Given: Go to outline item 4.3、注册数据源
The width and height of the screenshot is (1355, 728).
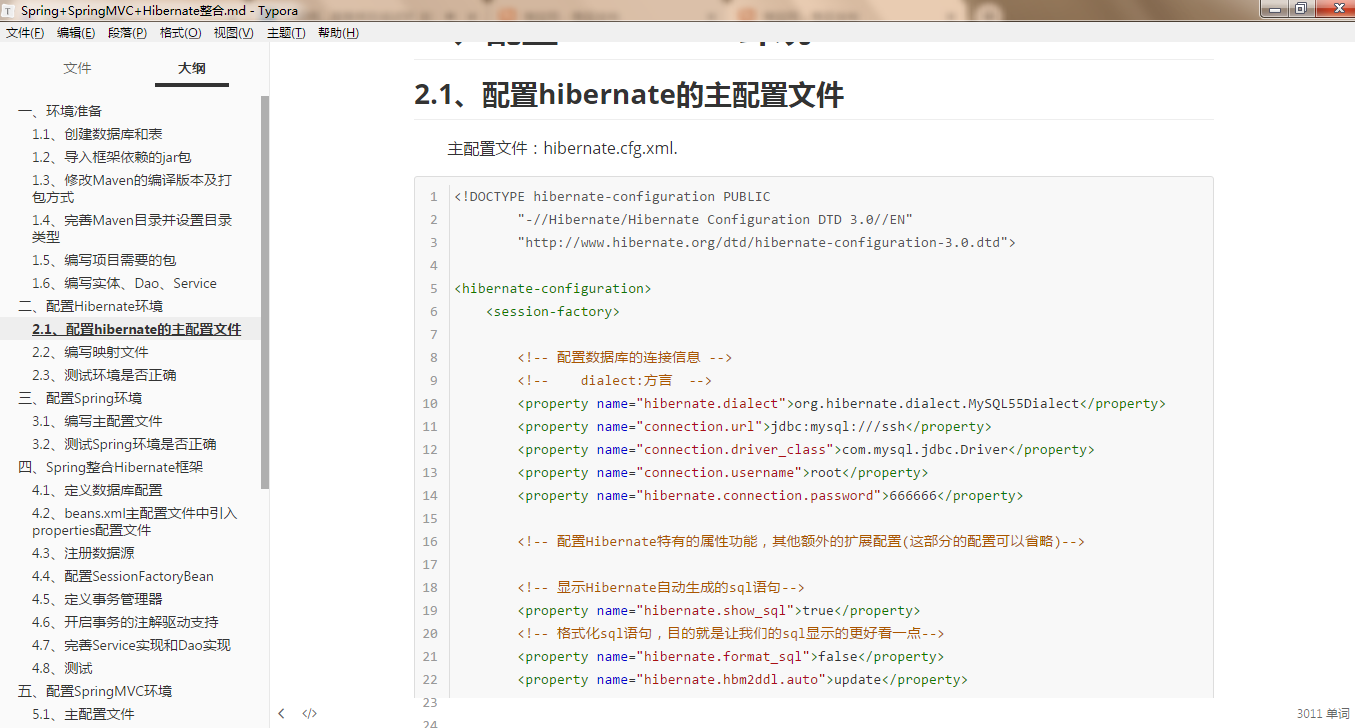Looking at the screenshot, I should pyautogui.click(x=83, y=553).
